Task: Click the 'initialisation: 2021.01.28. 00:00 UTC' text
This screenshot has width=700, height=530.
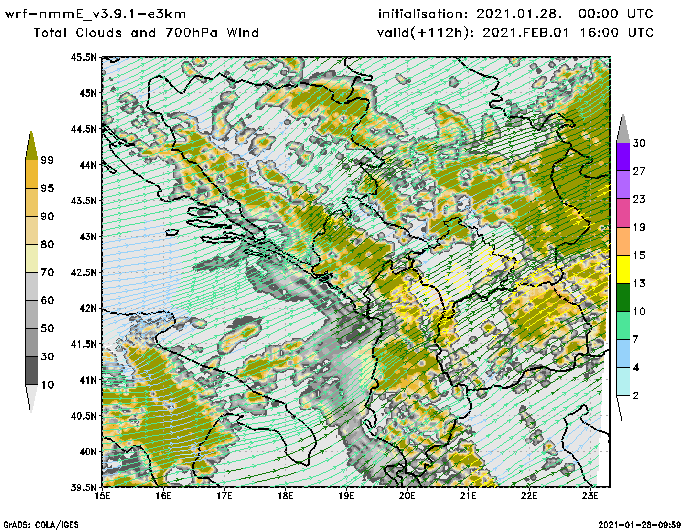Action: (516, 14)
